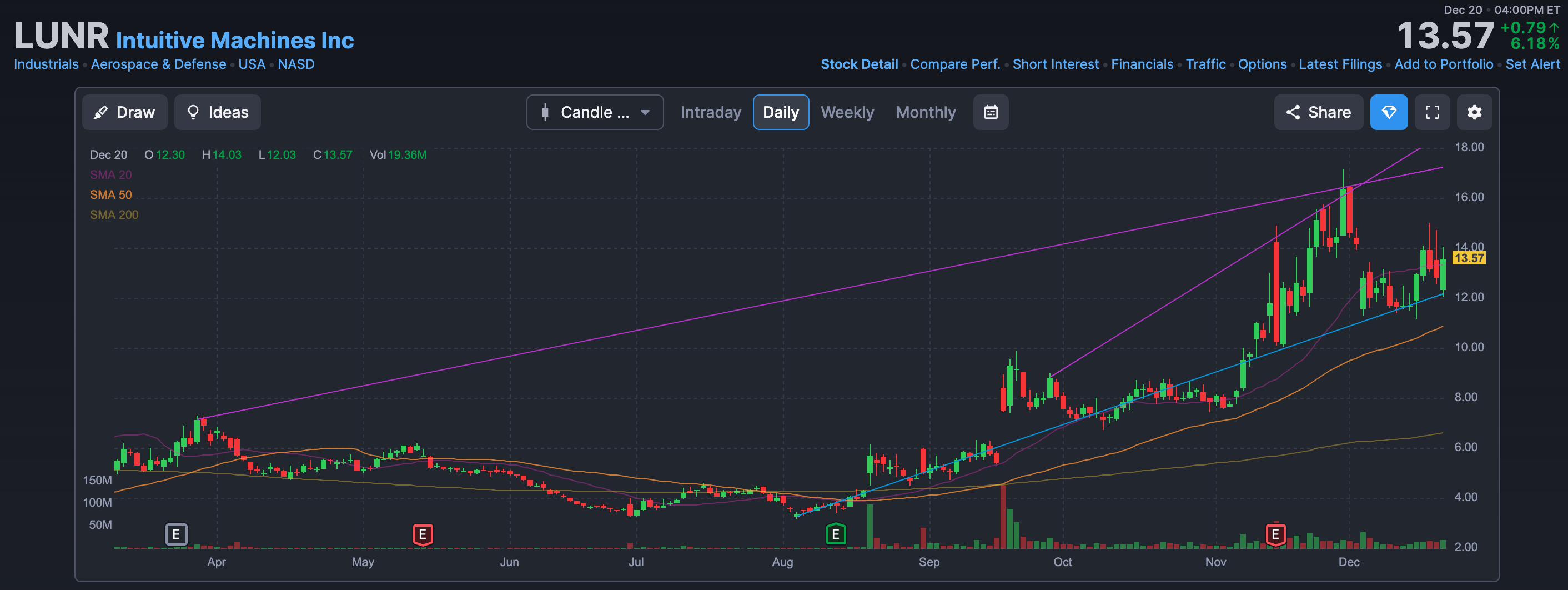This screenshot has height=590, width=1568.
Task: Open the NASD exchange link
Action: (296, 64)
